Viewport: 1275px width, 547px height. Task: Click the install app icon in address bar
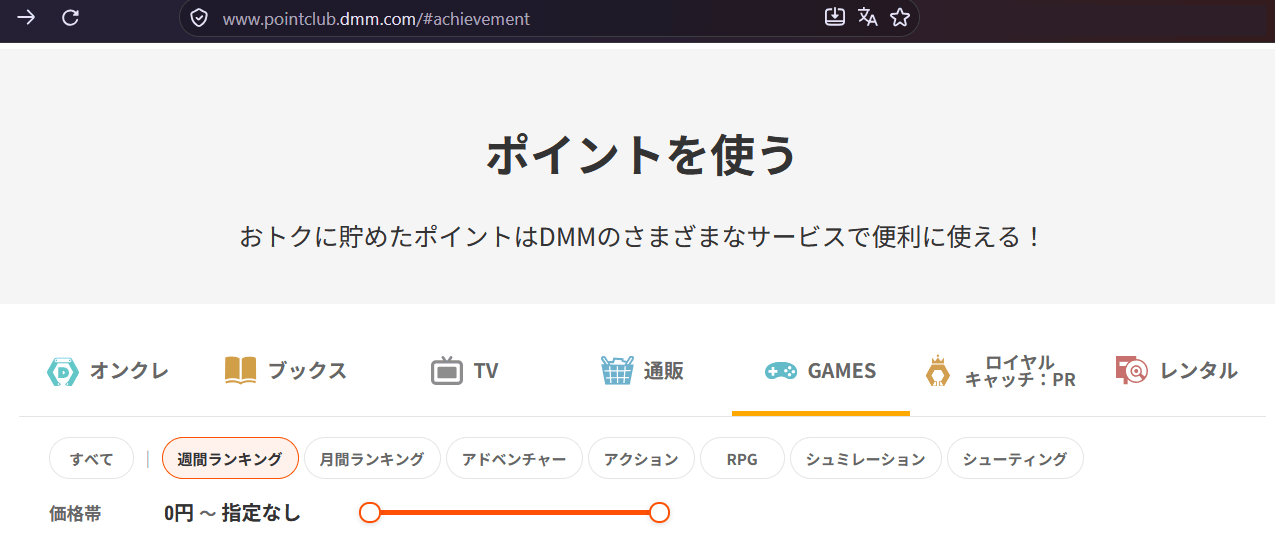coord(835,17)
